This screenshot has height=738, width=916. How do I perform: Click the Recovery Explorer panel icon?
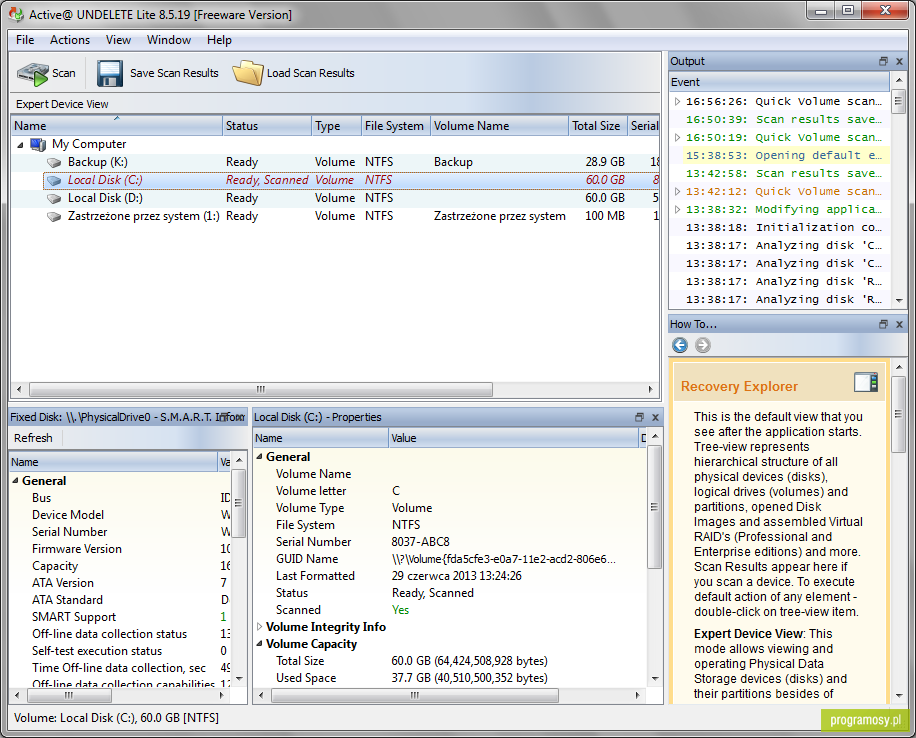tap(866, 383)
